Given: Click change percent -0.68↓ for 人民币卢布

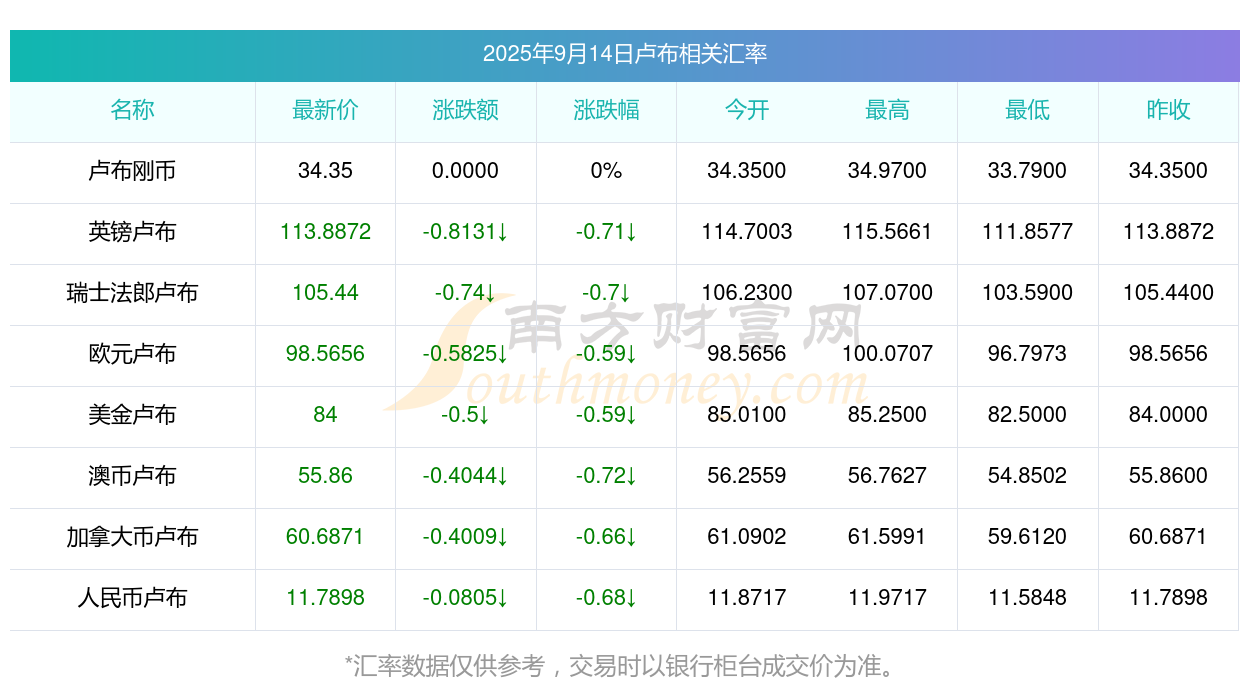Looking at the screenshot, I should pos(606,598).
